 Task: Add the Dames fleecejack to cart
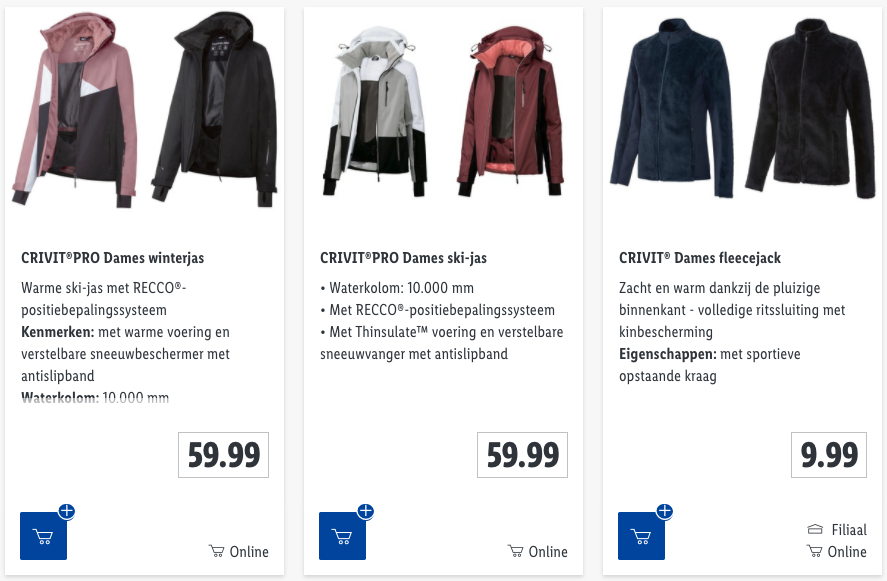tap(642, 536)
